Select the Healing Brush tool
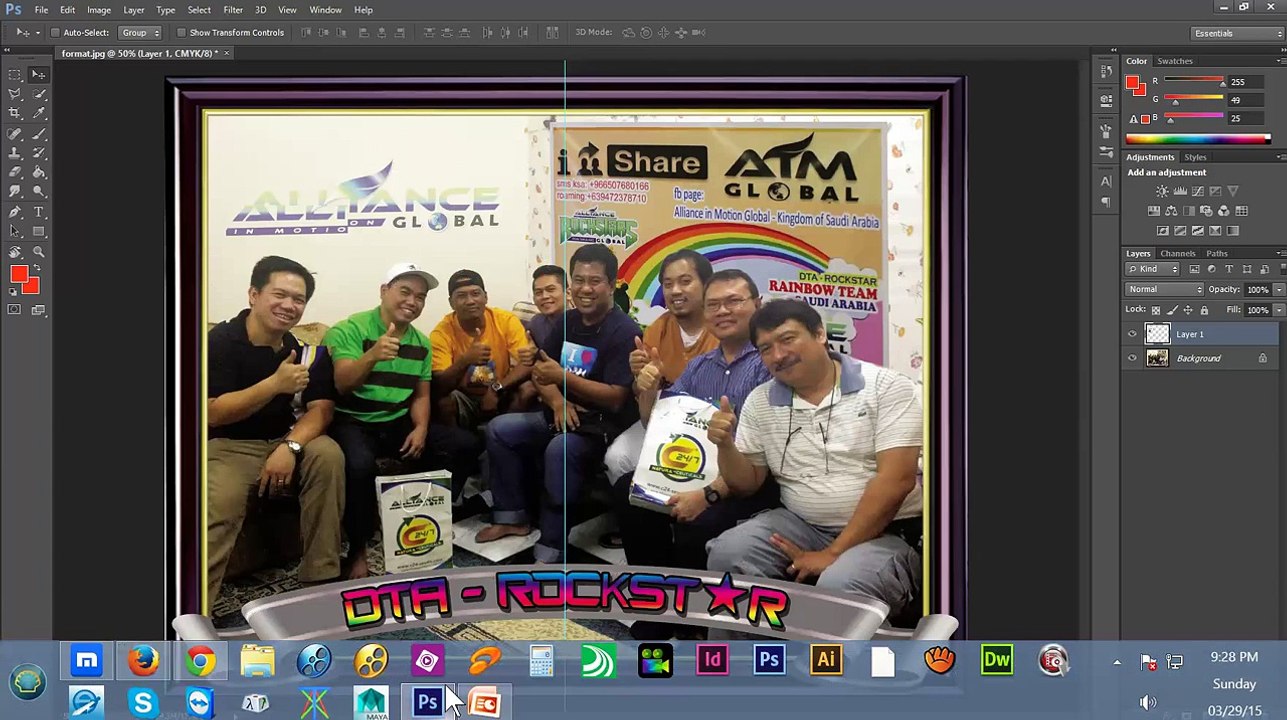The image size is (1287, 720). (x=15, y=134)
